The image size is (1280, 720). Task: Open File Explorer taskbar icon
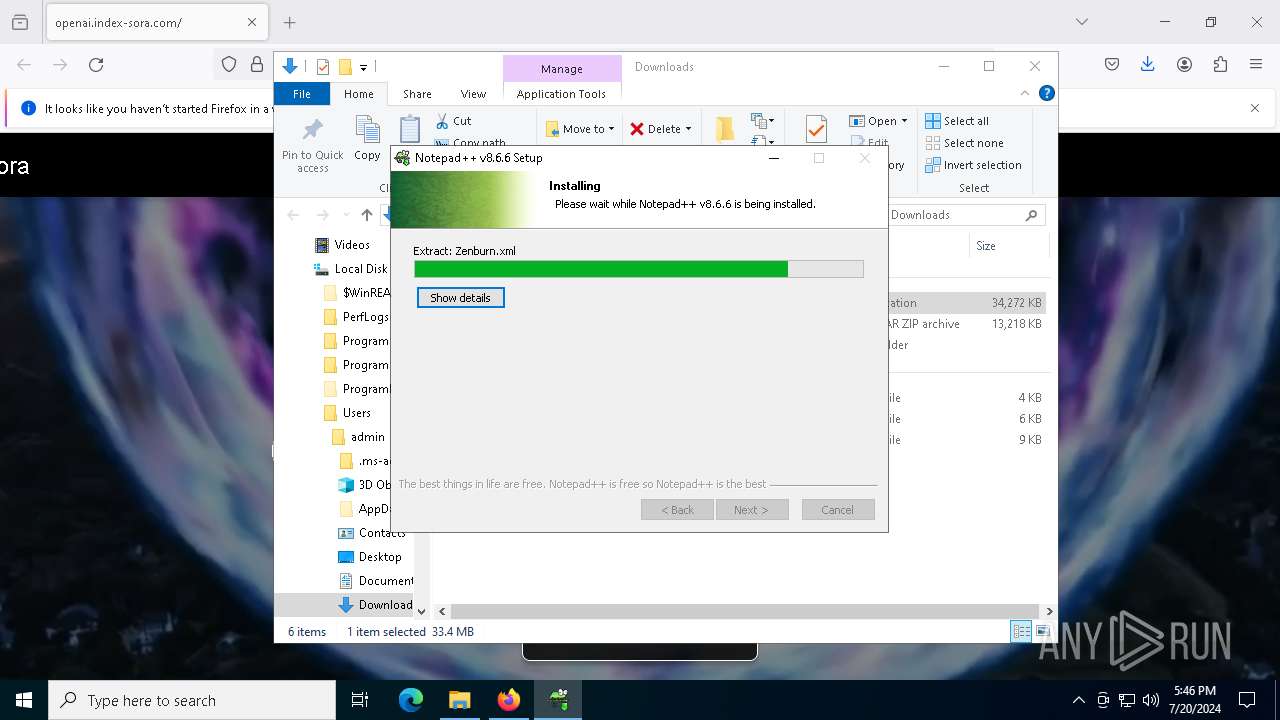(460, 700)
